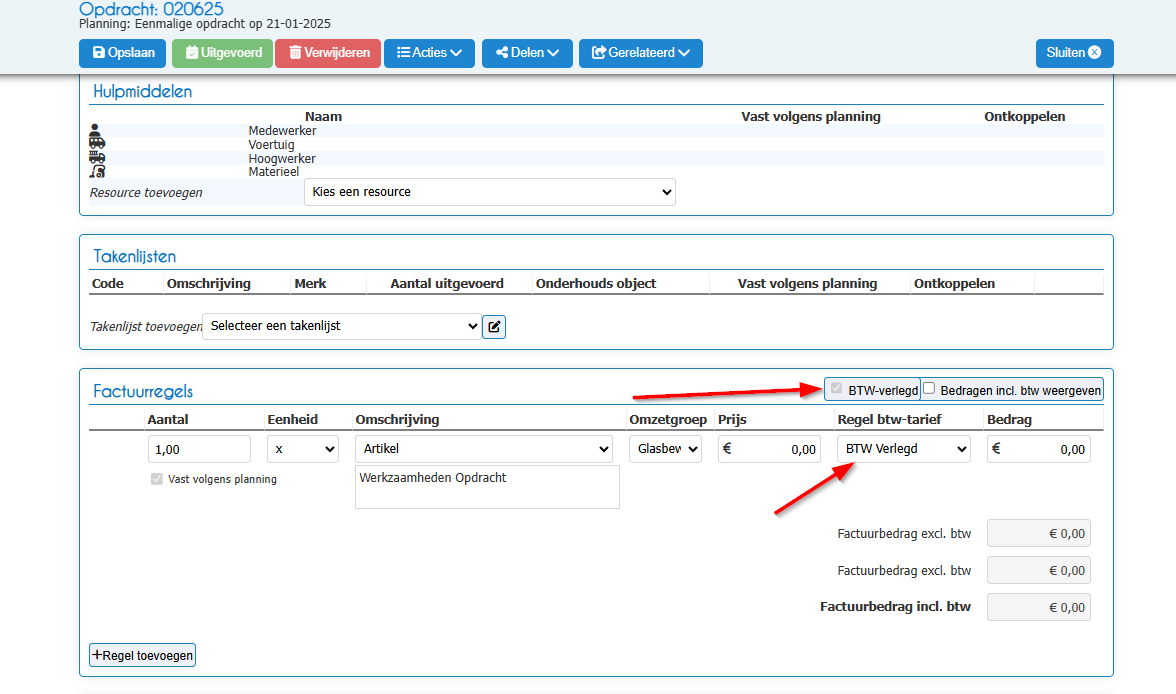Click the Medewerker person icon
The width and height of the screenshot is (1176, 694).
[x=94, y=130]
